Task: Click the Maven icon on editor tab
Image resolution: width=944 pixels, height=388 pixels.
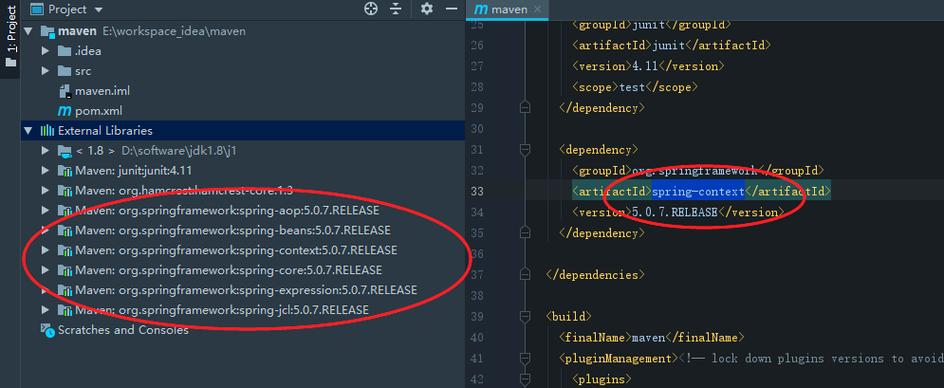Action: 480,9
